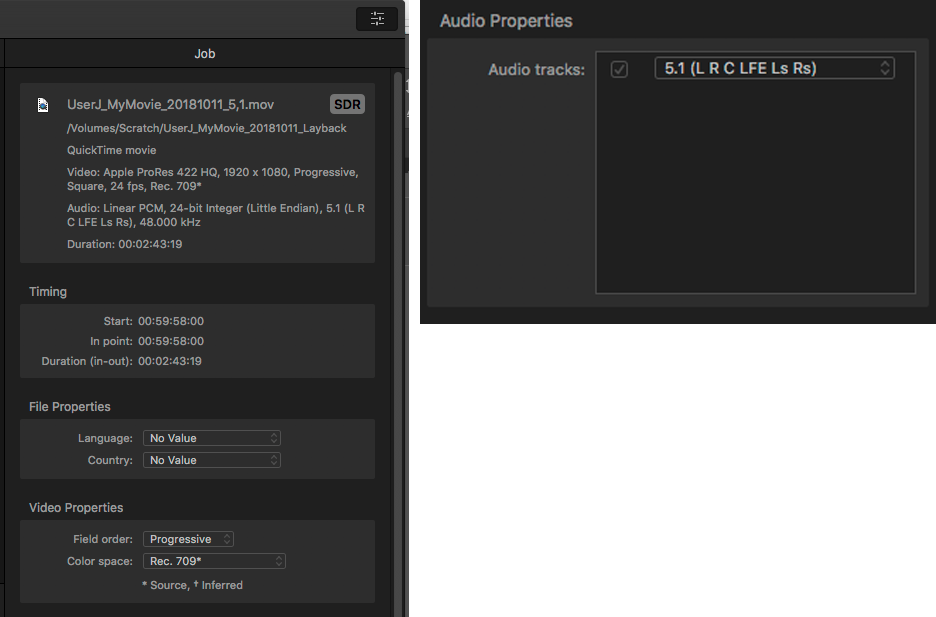Screen dimensions: 936x617
Task: Click the QuickTime movie file icon
Action: [x=43, y=105]
